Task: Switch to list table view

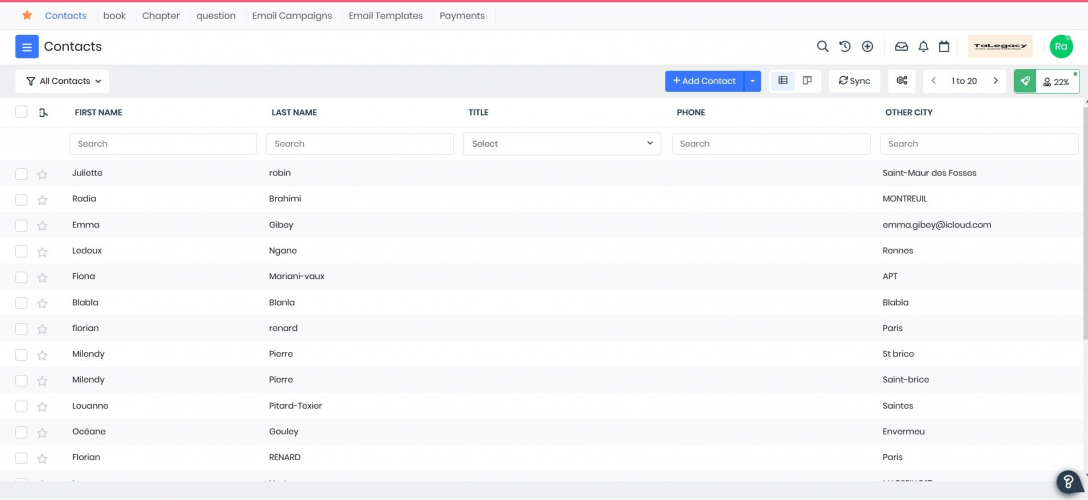Action: coord(783,80)
